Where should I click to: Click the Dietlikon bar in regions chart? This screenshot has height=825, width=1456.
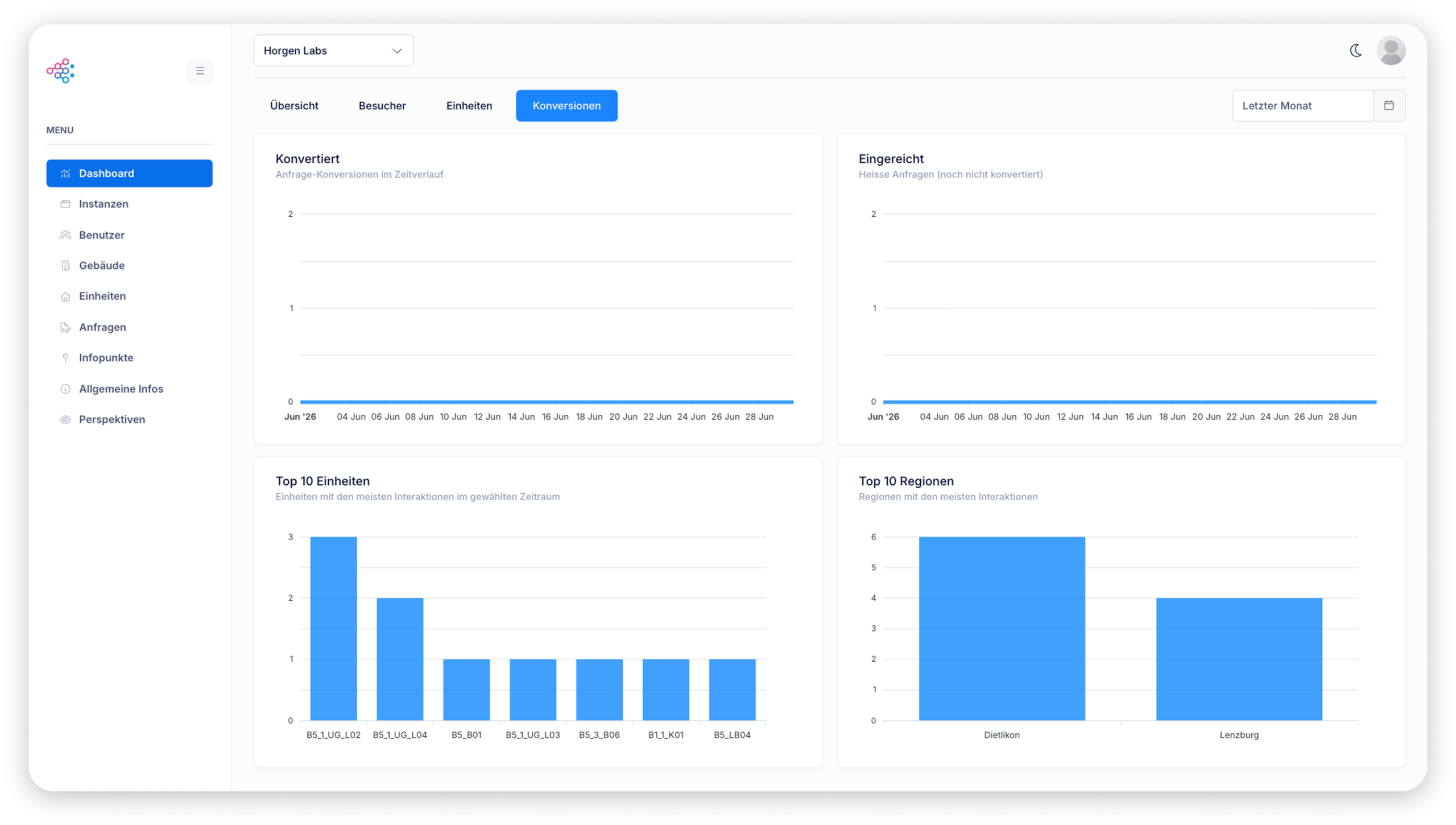pyautogui.click(x=1002, y=628)
